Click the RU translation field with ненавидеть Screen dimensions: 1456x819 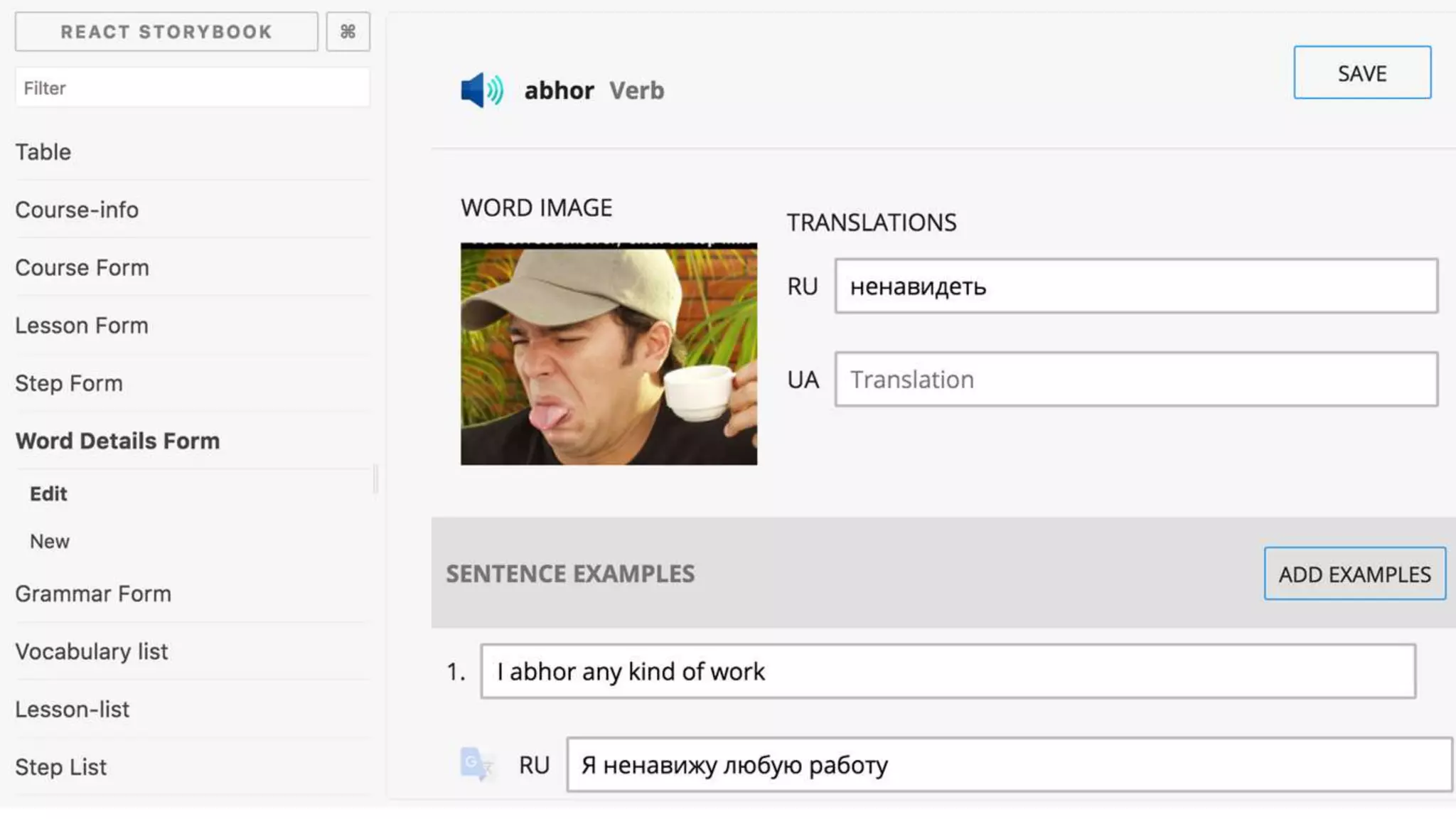coord(1135,287)
